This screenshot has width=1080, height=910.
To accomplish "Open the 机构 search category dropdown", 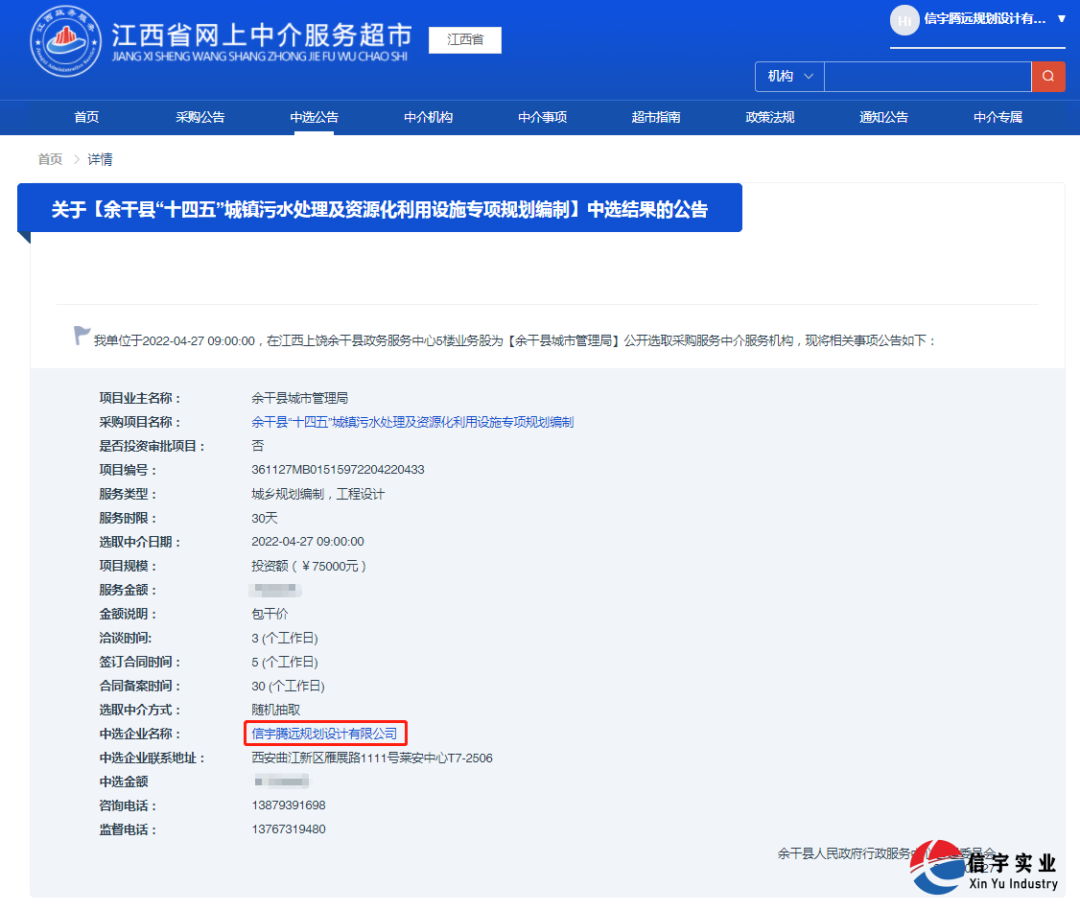I will coord(789,76).
